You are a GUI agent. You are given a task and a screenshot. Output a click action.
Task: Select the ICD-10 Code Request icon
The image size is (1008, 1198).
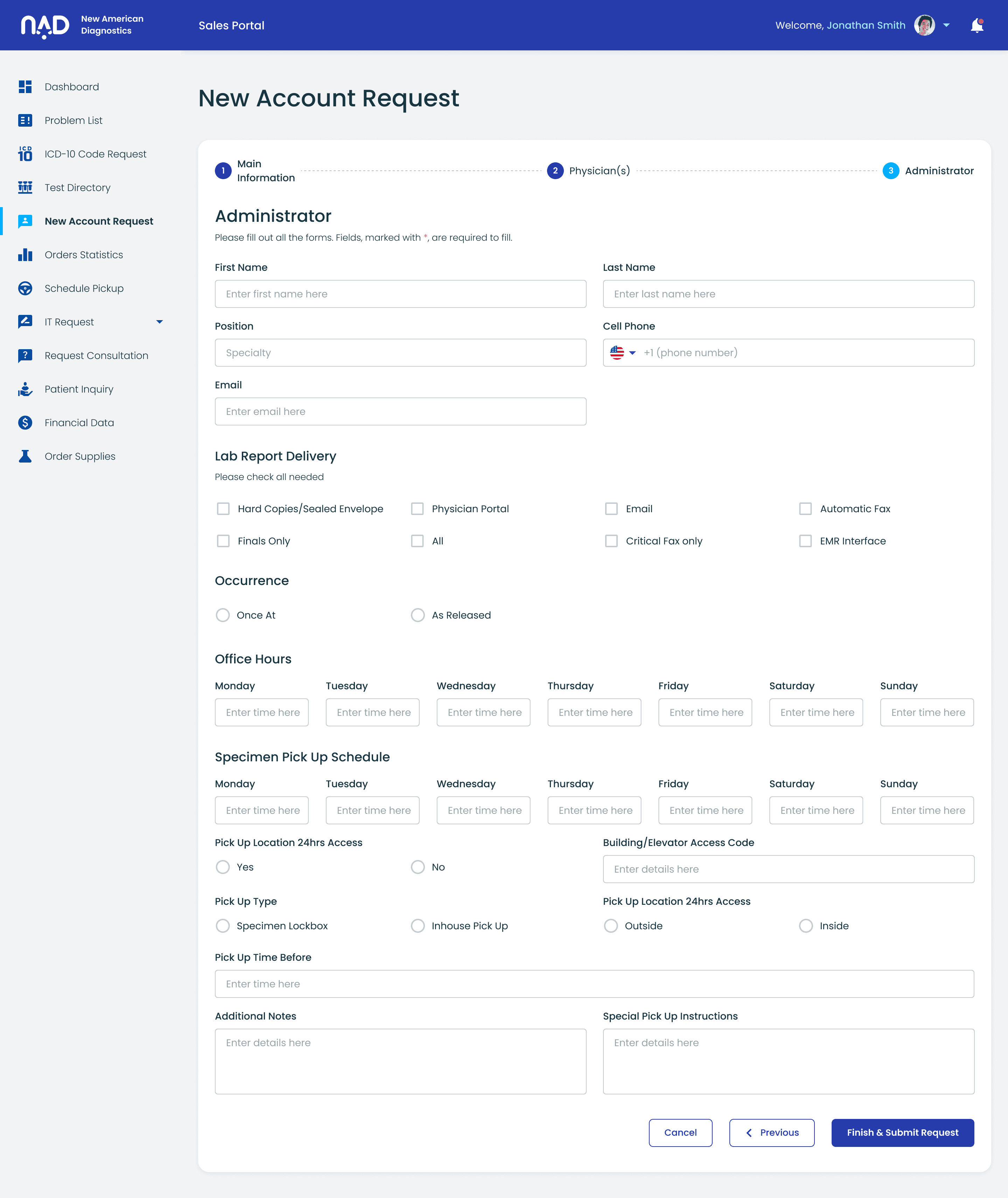coord(25,154)
